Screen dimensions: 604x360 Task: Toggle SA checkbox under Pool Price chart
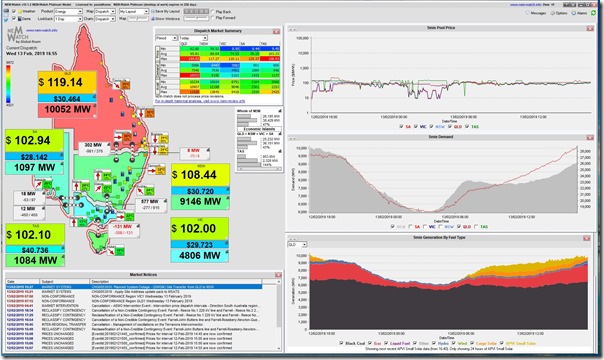pos(401,127)
